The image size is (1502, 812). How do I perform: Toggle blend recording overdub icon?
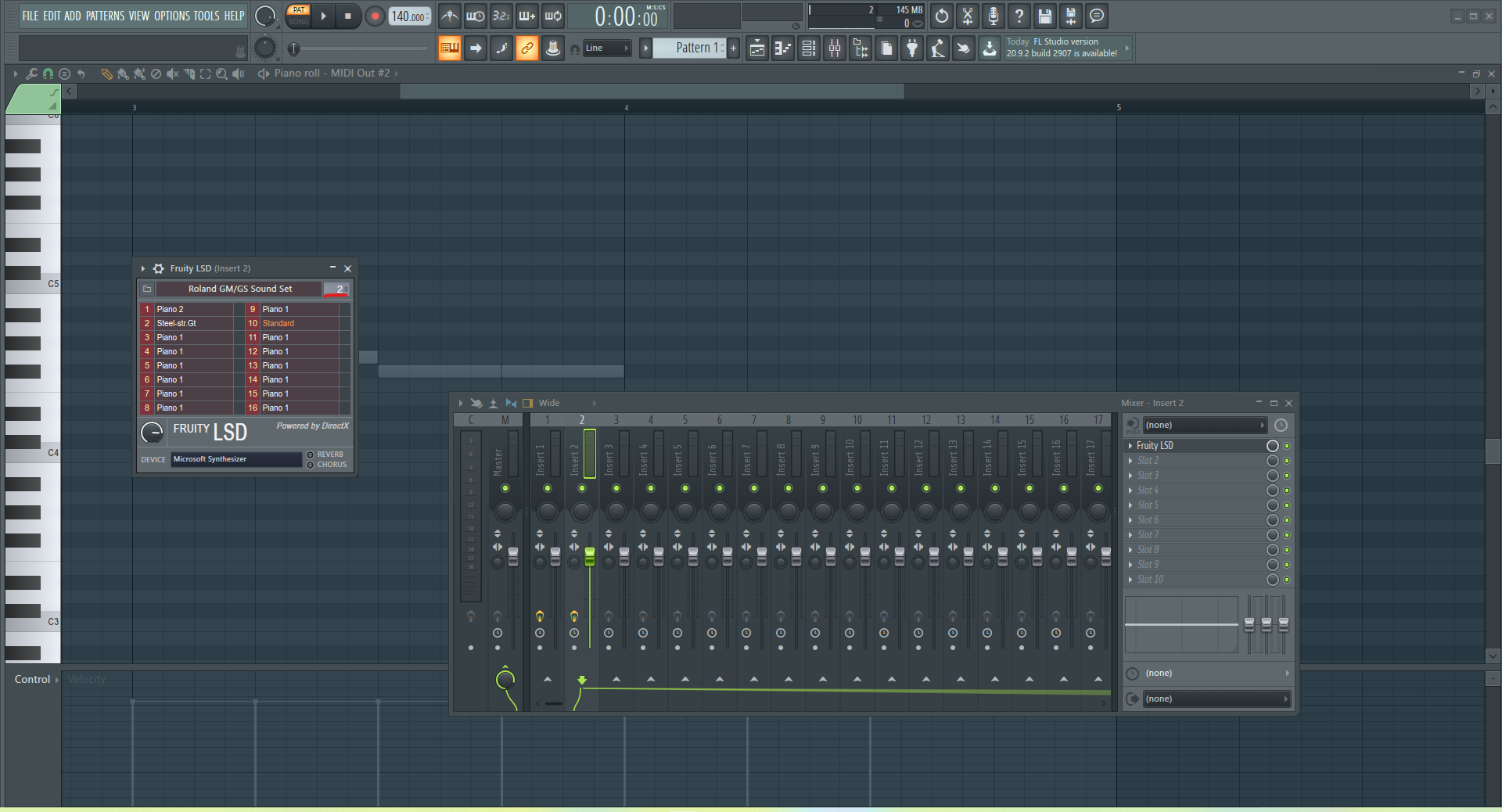(x=527, y=16)
